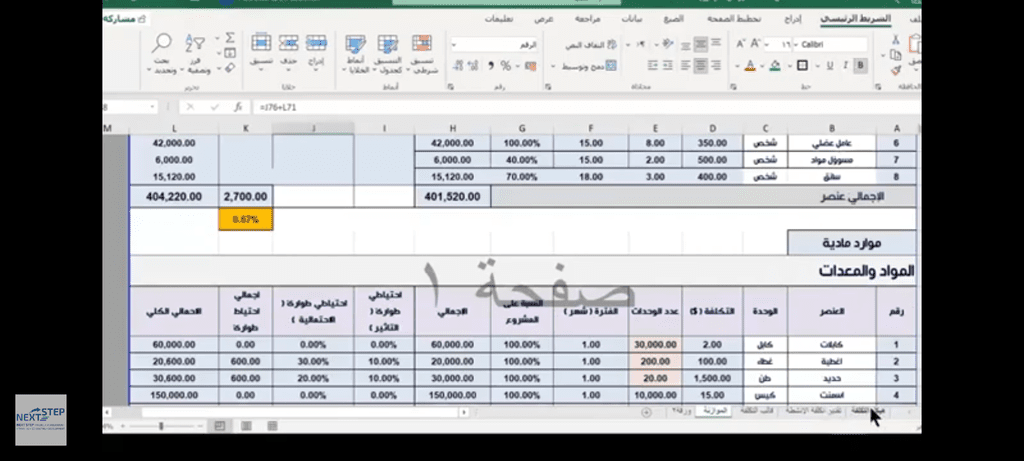Image resolution: width=1024 pixels, height=461 pixels.
Task: Click the Clear eraser icon
Action: coord(230,68)
